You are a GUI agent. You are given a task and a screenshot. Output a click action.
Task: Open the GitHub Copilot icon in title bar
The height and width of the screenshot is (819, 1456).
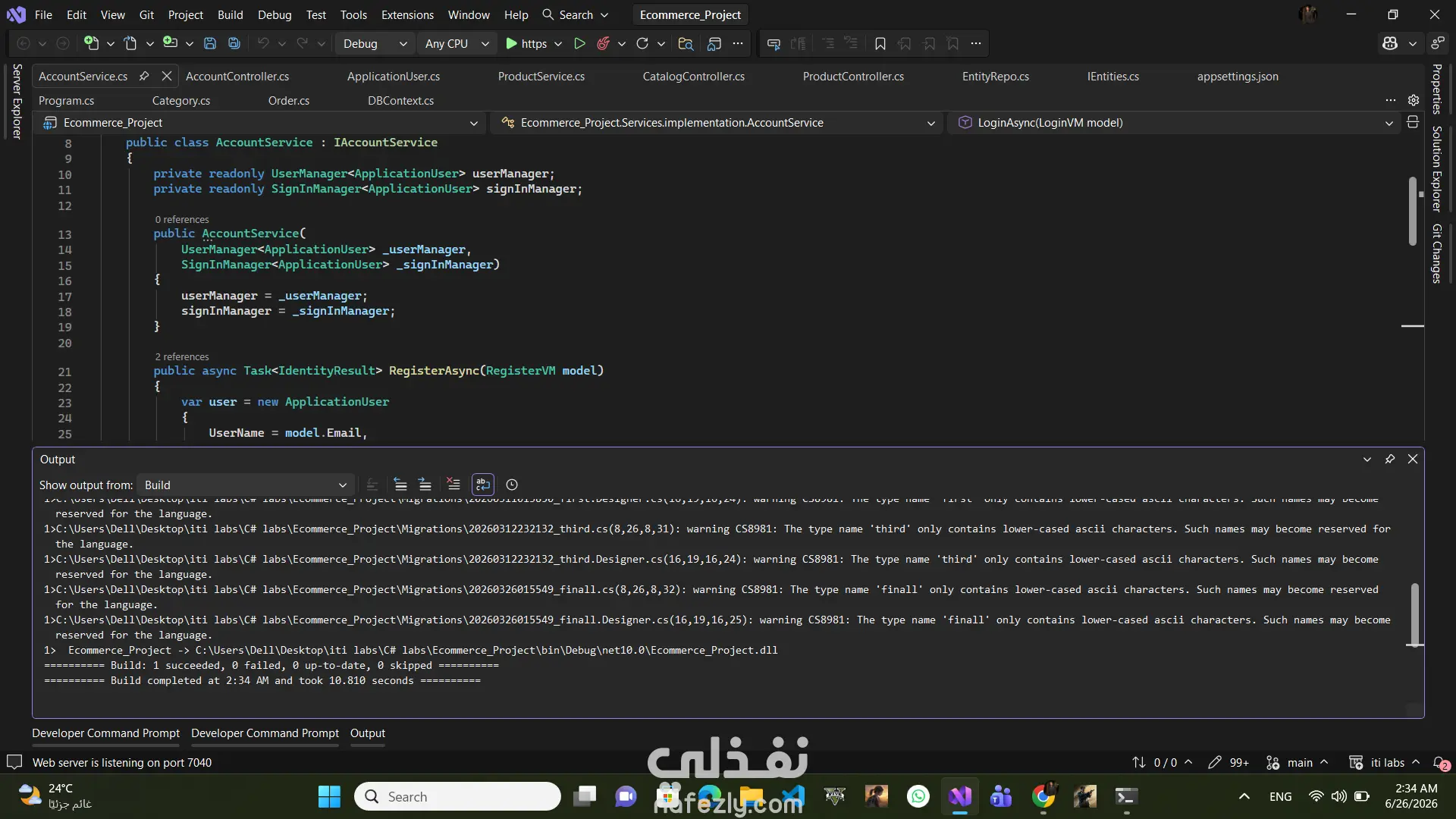(1389, 43)
